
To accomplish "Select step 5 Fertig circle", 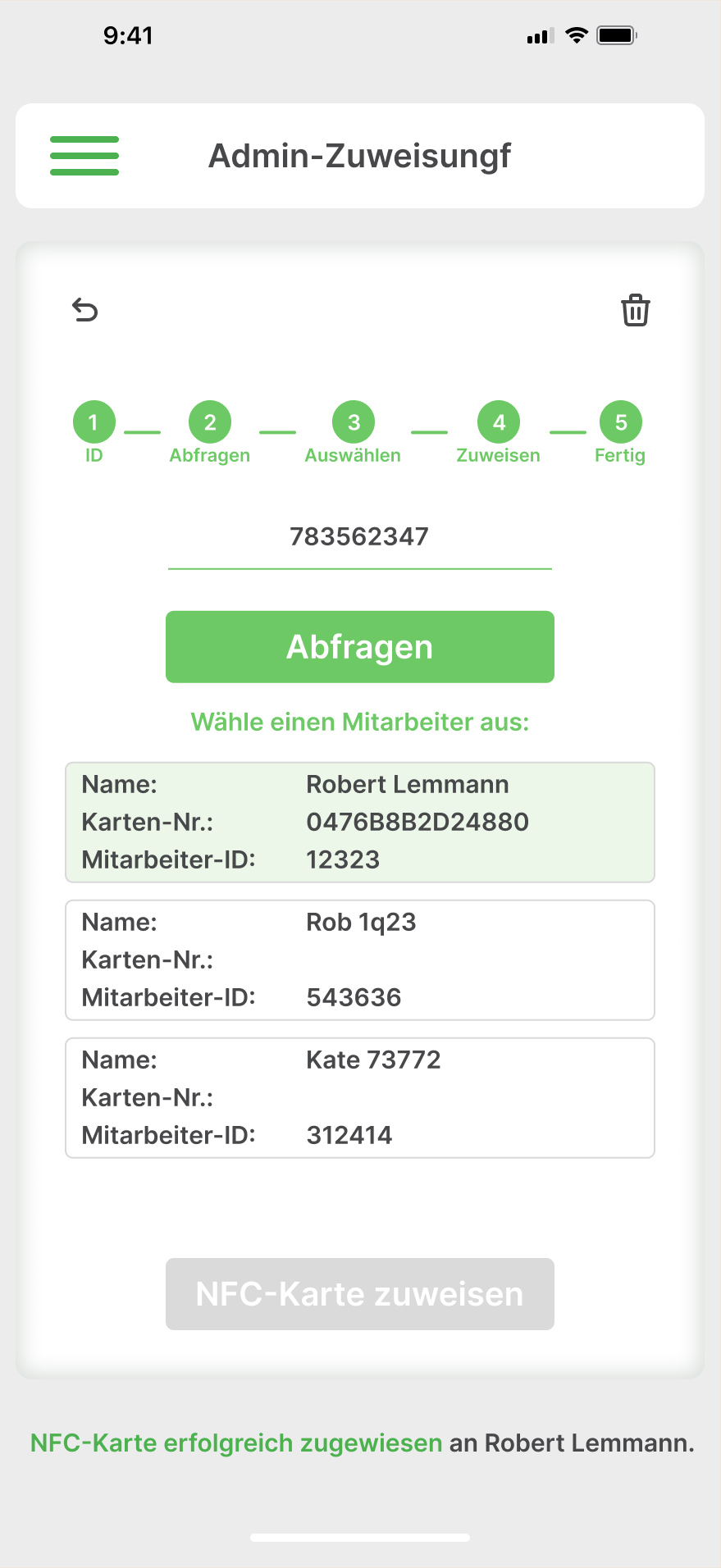I will tap(620, 422).
